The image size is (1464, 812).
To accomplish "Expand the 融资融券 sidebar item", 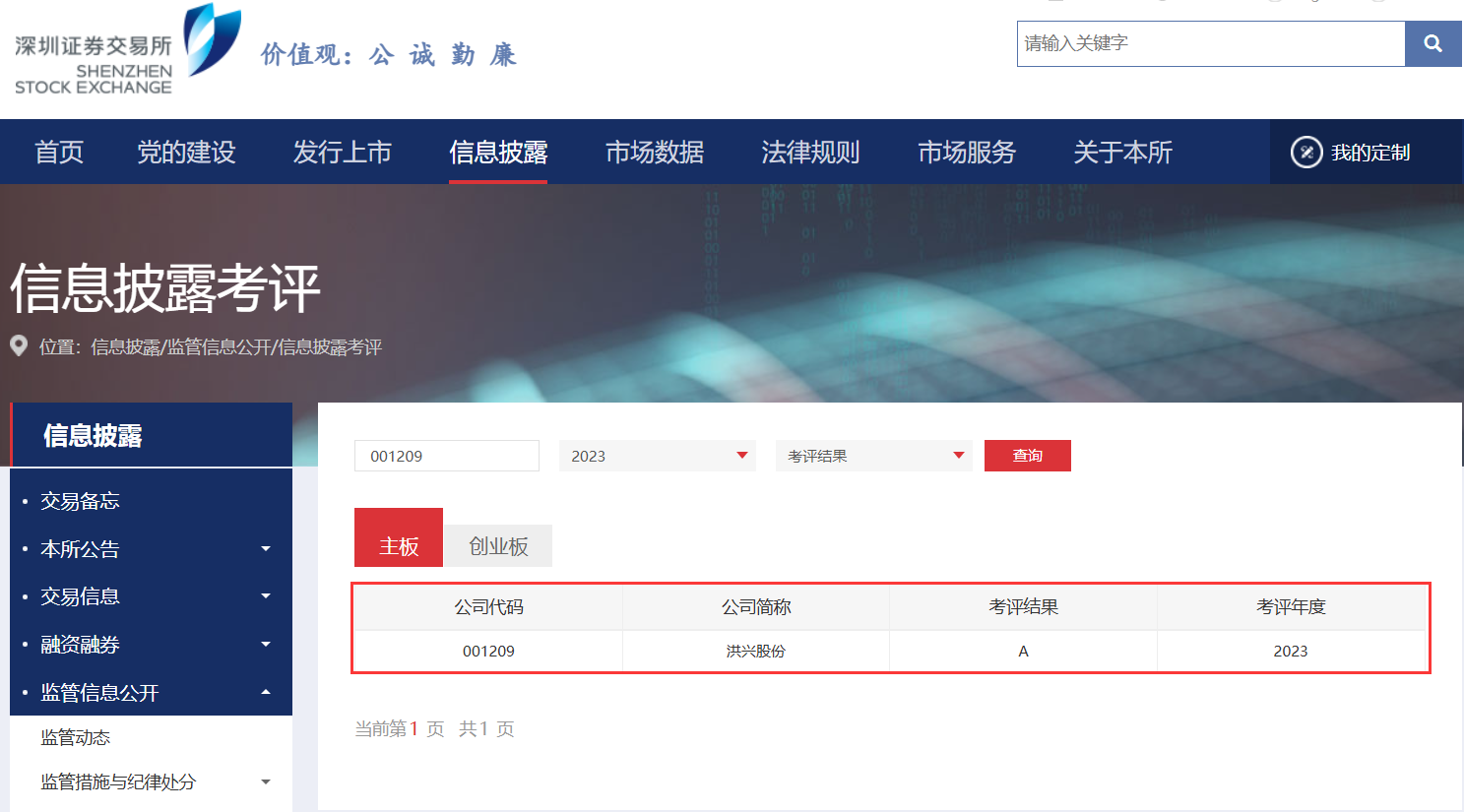I will (x=265, y=645).
